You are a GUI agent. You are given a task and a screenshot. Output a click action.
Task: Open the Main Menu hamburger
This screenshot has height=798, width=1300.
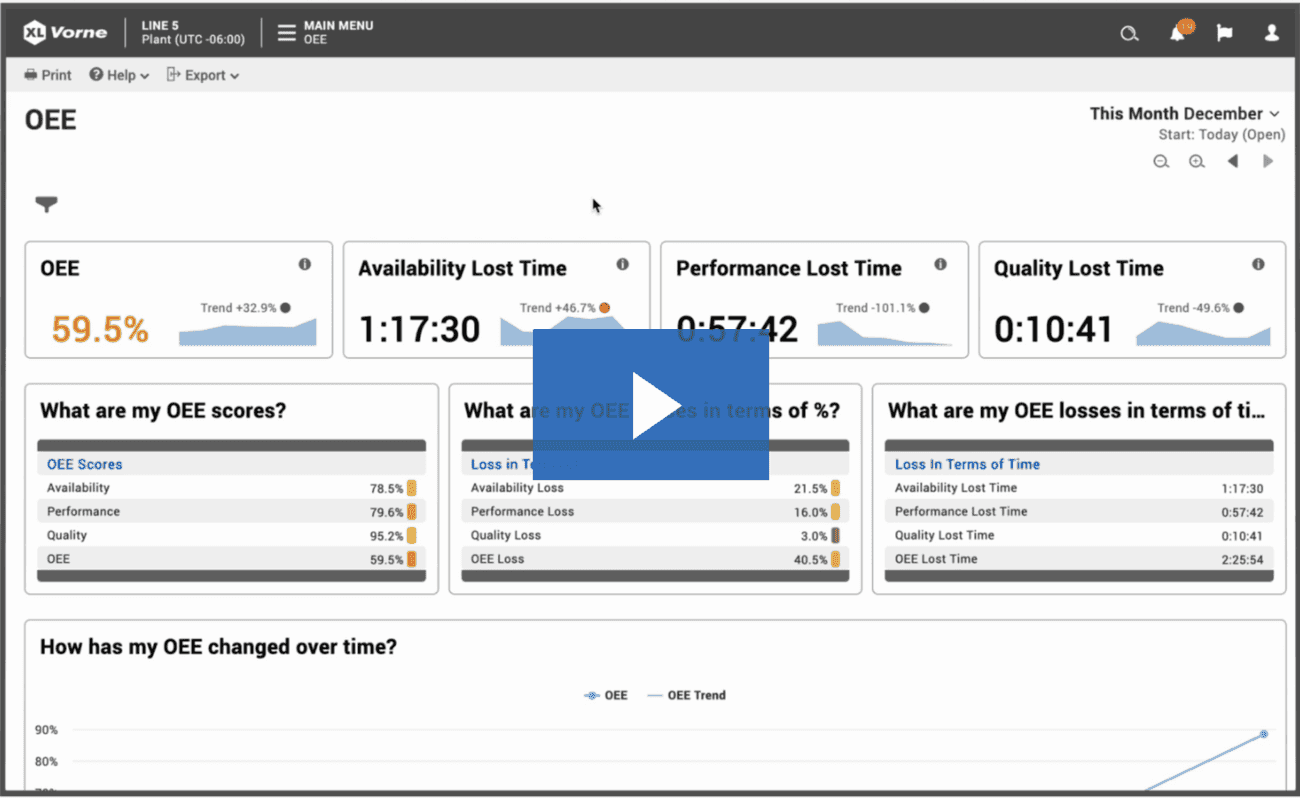click(x=287, y=33)
